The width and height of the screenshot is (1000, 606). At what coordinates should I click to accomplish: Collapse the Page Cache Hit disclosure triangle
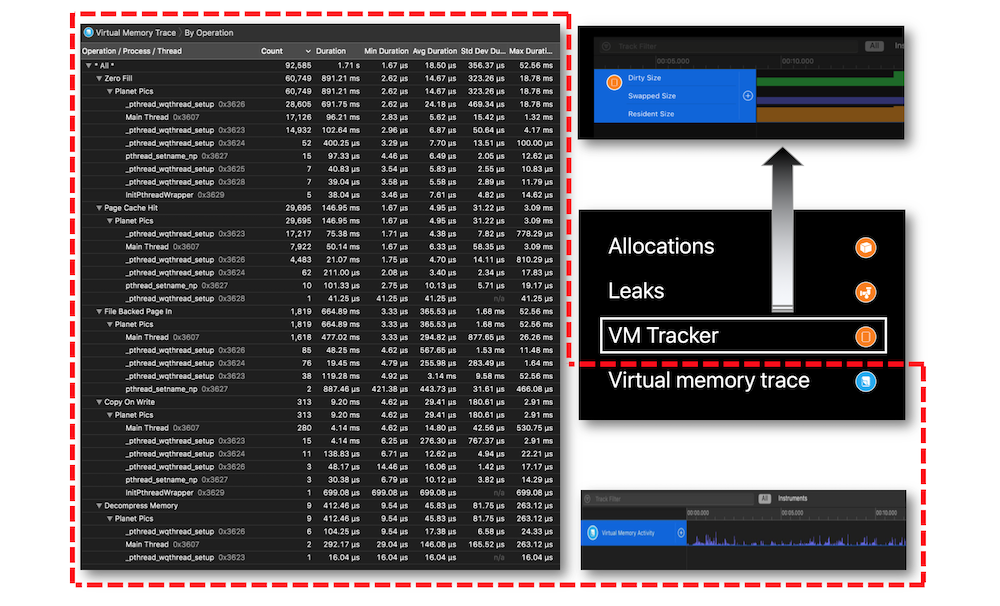click(99, 208)
